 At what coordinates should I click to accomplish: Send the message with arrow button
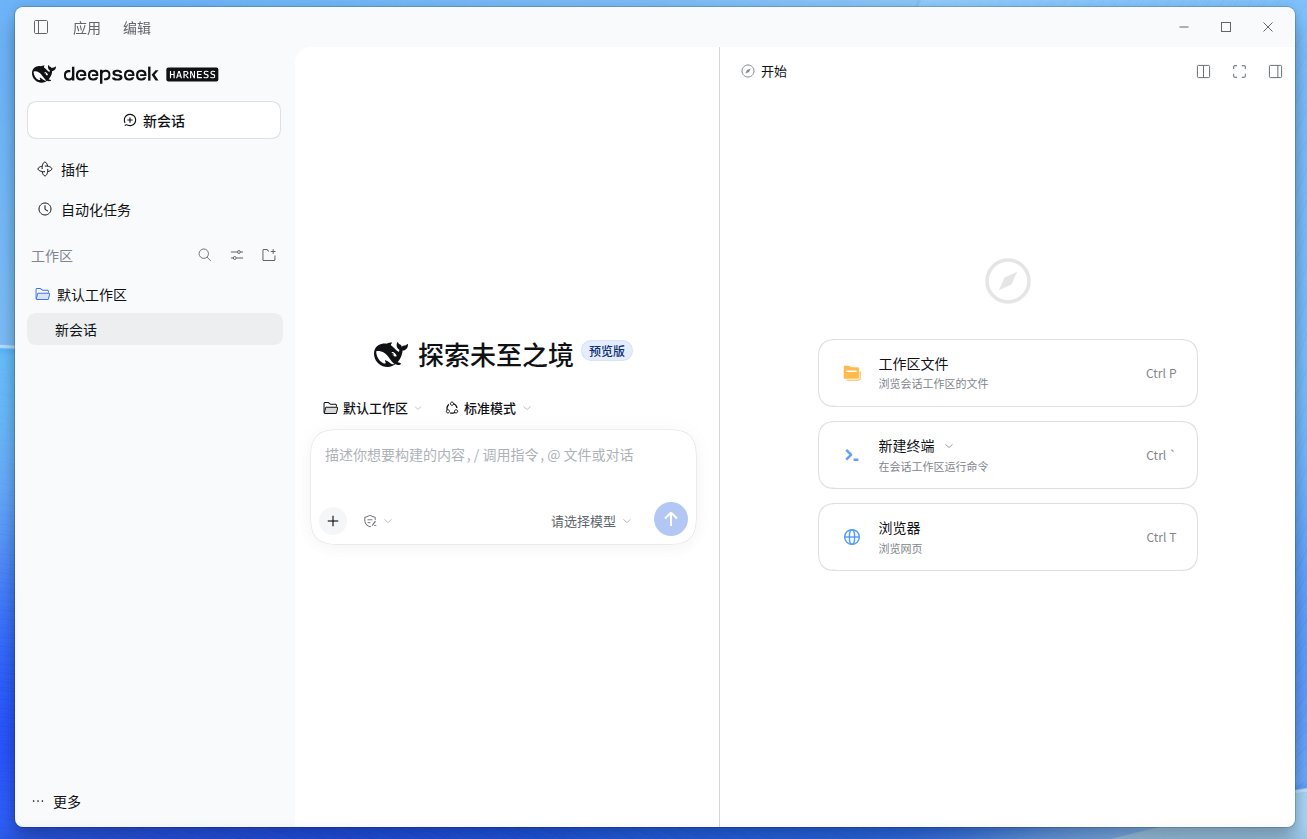pos(671,519)
